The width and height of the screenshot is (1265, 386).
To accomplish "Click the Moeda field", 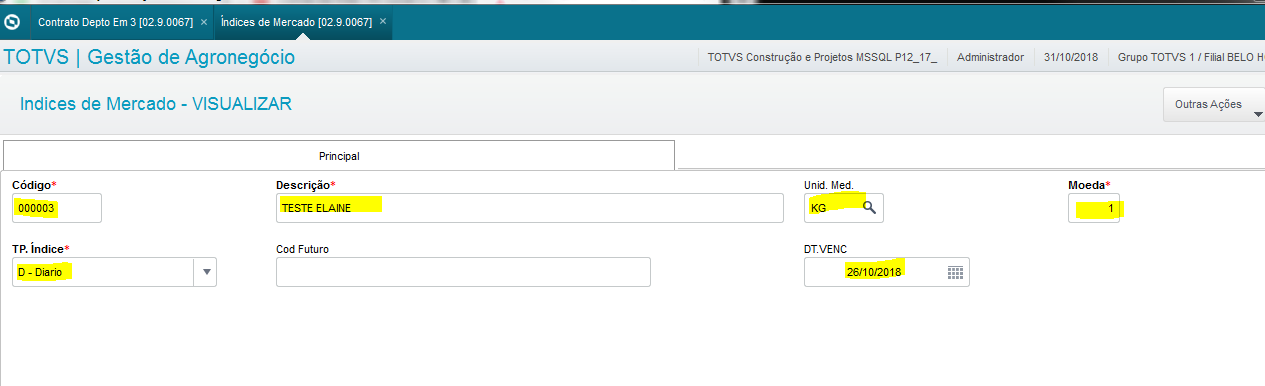I will tap(1094, 208).
